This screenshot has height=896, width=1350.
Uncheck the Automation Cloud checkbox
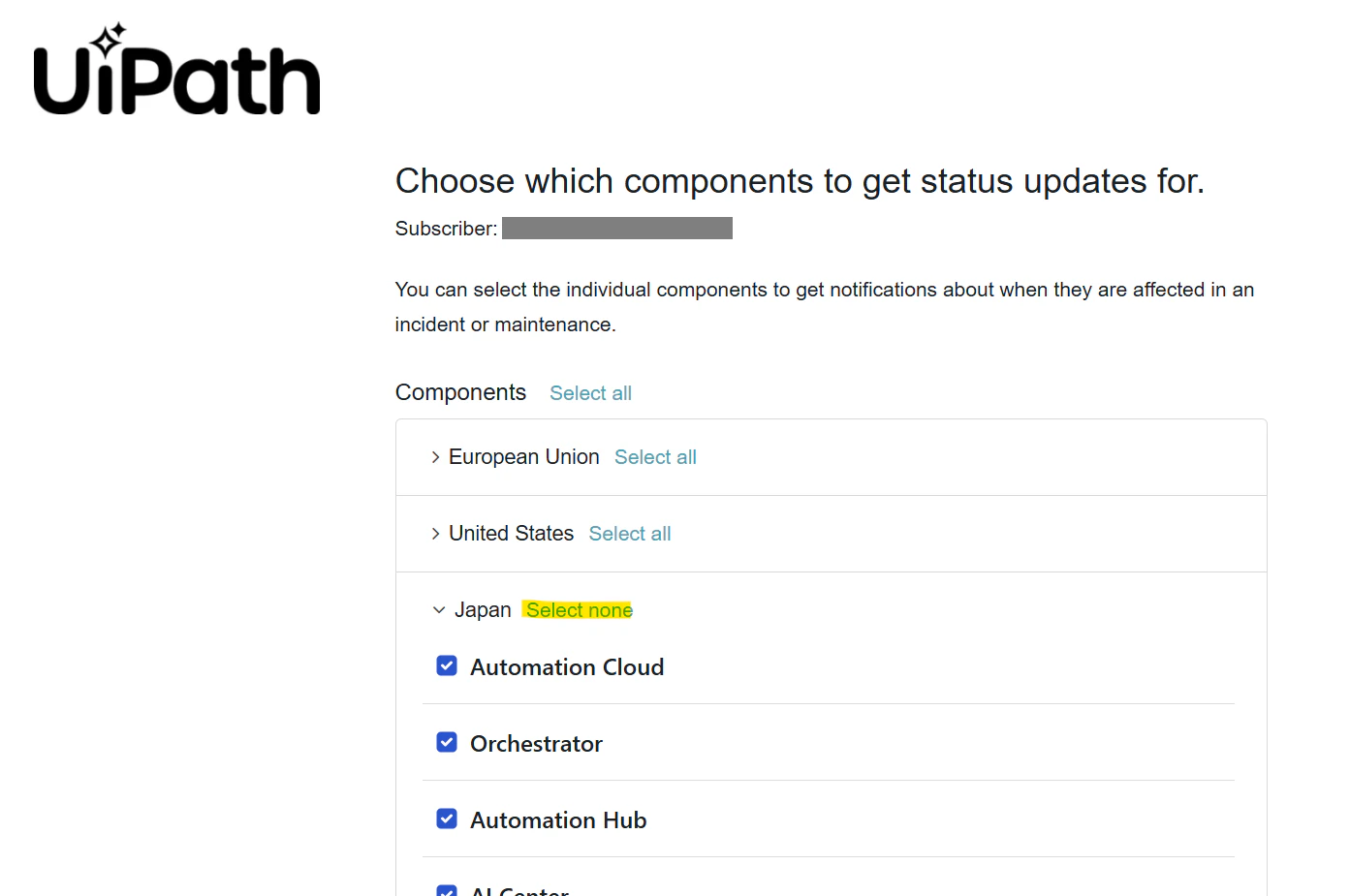(x=447, y=666)
